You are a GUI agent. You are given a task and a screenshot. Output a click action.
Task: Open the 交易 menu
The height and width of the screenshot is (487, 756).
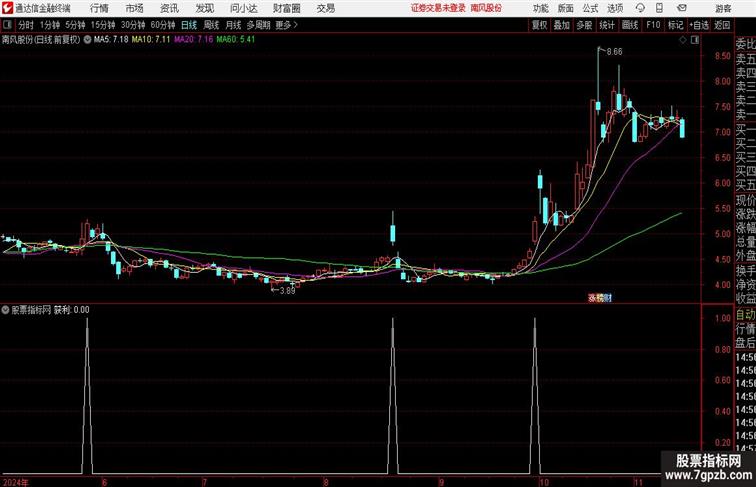click(x=325, y=8)
